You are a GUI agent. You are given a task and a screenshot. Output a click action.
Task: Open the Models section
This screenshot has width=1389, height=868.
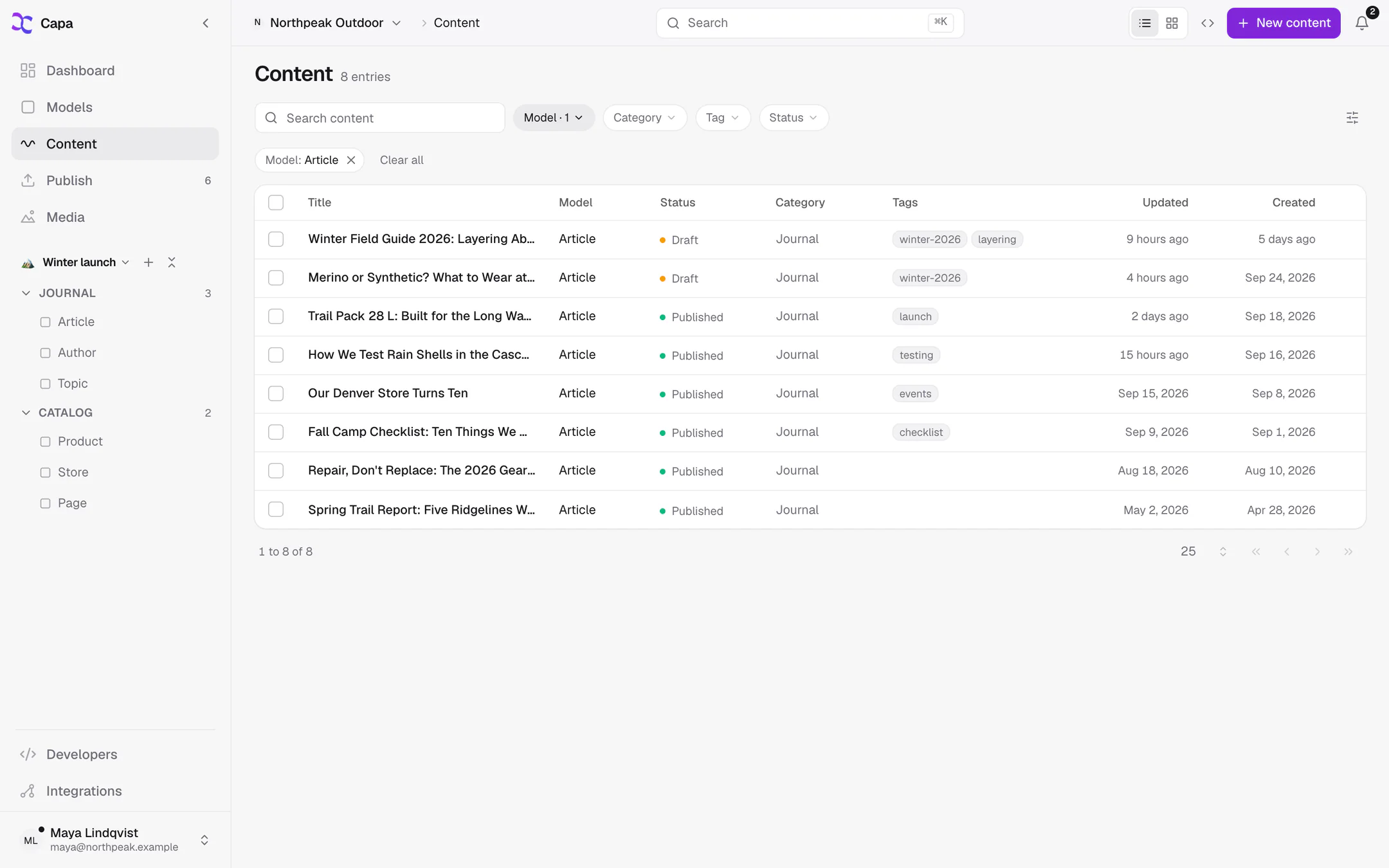pyautogui.click(x=115, y=107)
